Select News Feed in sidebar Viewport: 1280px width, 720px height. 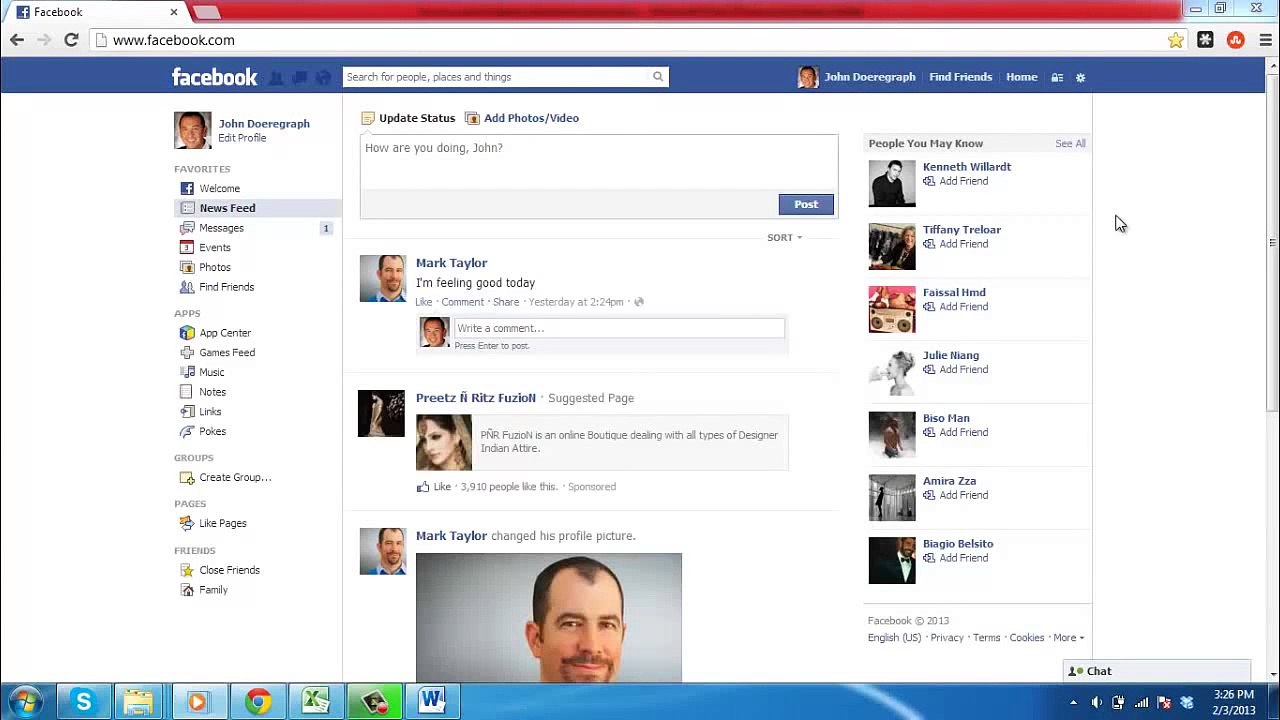[257, 208]
